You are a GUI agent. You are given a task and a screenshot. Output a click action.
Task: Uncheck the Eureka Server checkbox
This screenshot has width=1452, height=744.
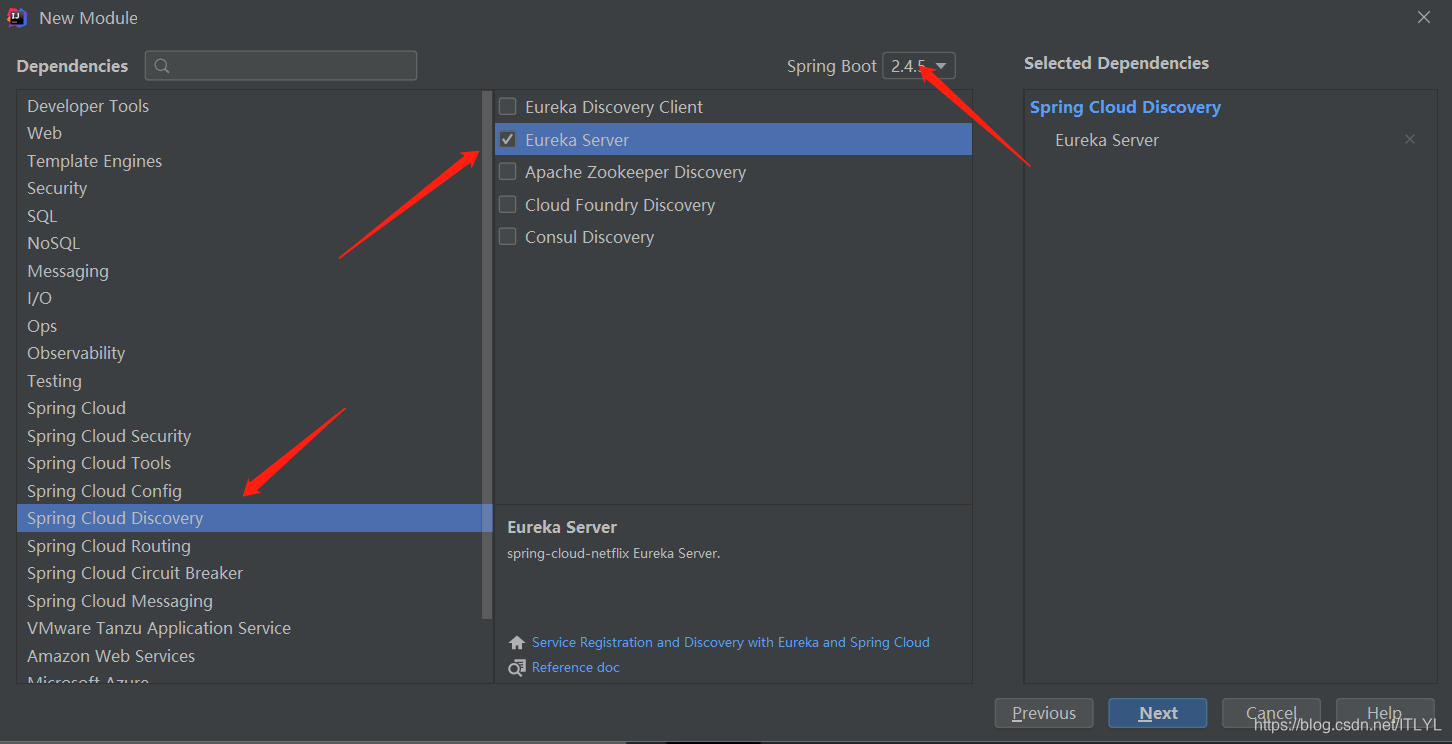(x=508, y=139)
